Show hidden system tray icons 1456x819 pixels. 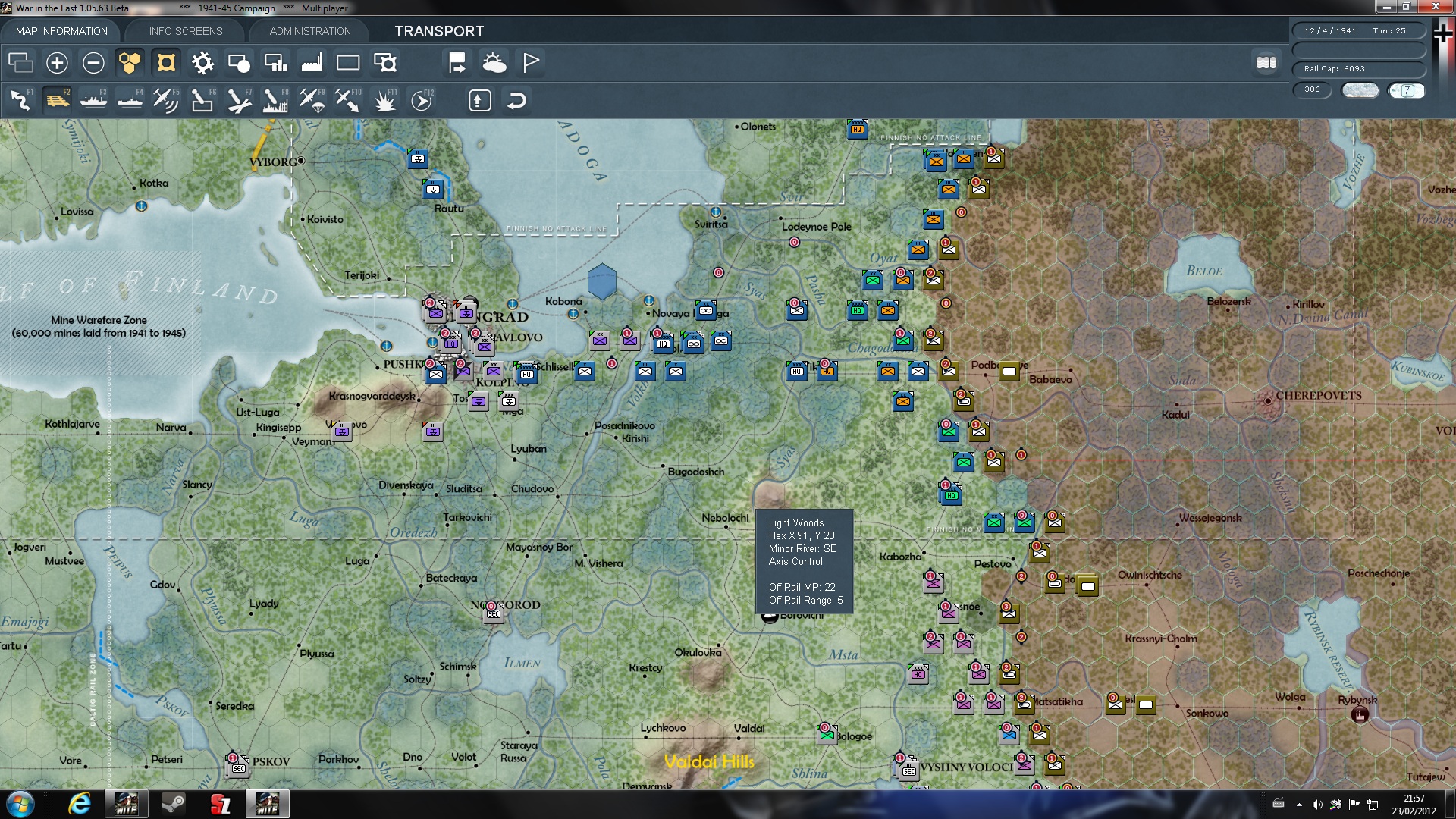[x=1299, y=805]
